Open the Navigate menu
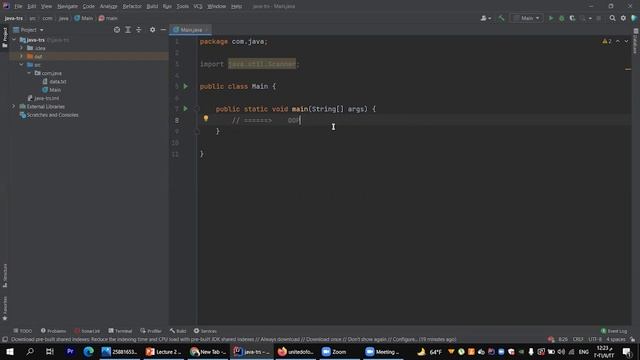This screenshot has height=360, width=640. [x=67, y=6]
